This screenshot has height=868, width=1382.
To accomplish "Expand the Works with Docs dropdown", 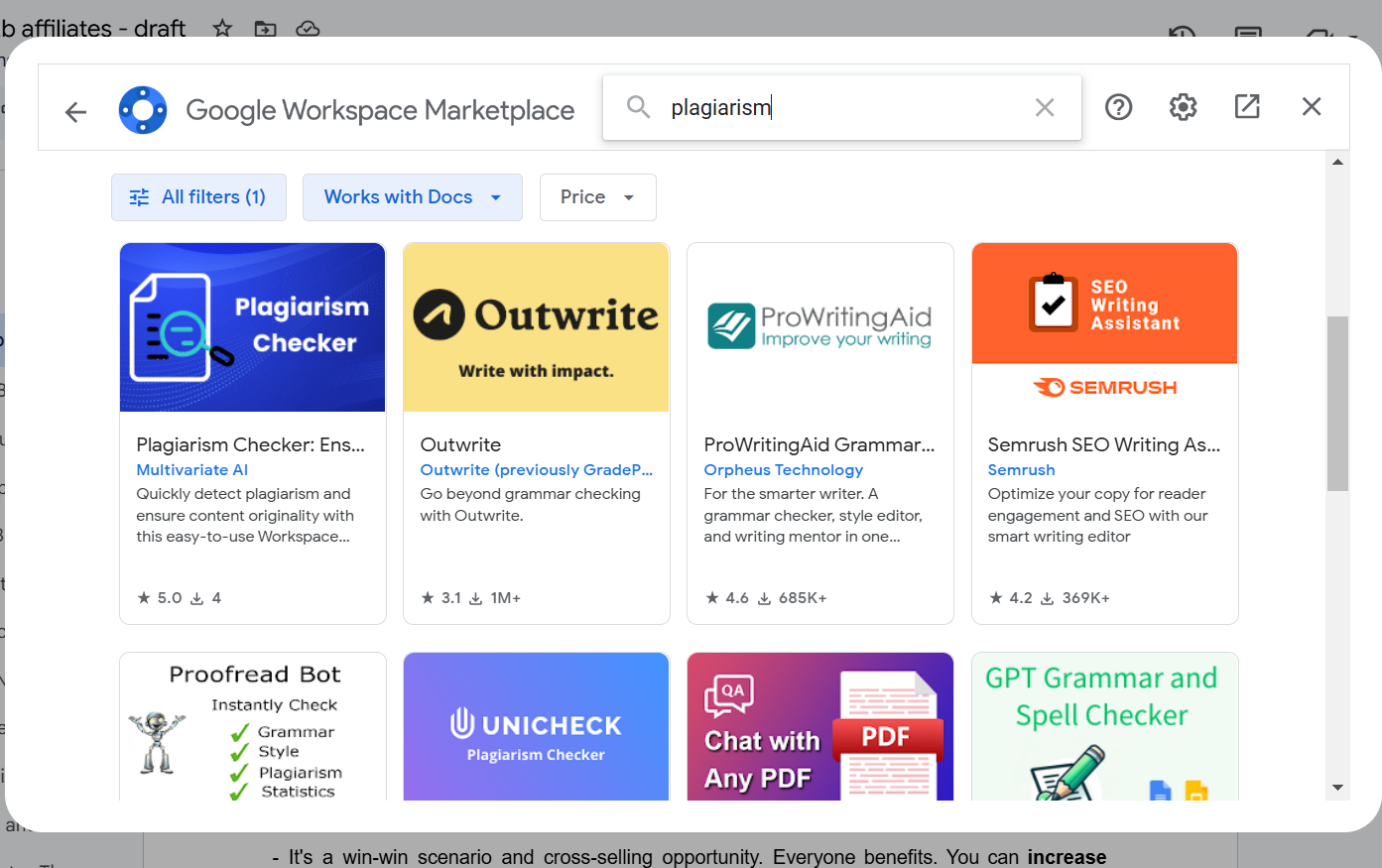I will coord(412,197).
